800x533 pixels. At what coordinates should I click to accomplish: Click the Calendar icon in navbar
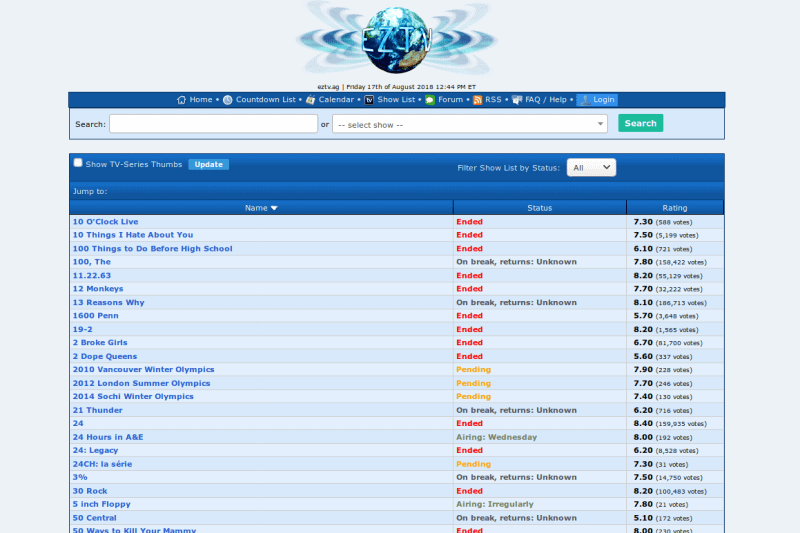coord(310,100)
